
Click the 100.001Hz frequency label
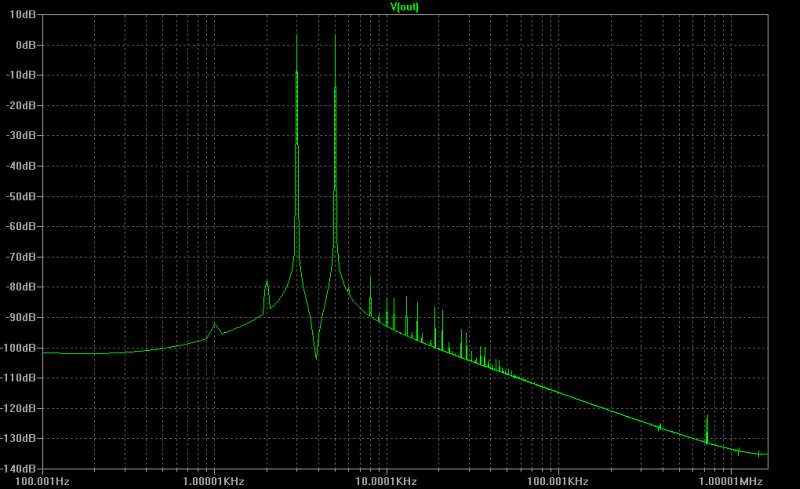click(x=42, y=481)
